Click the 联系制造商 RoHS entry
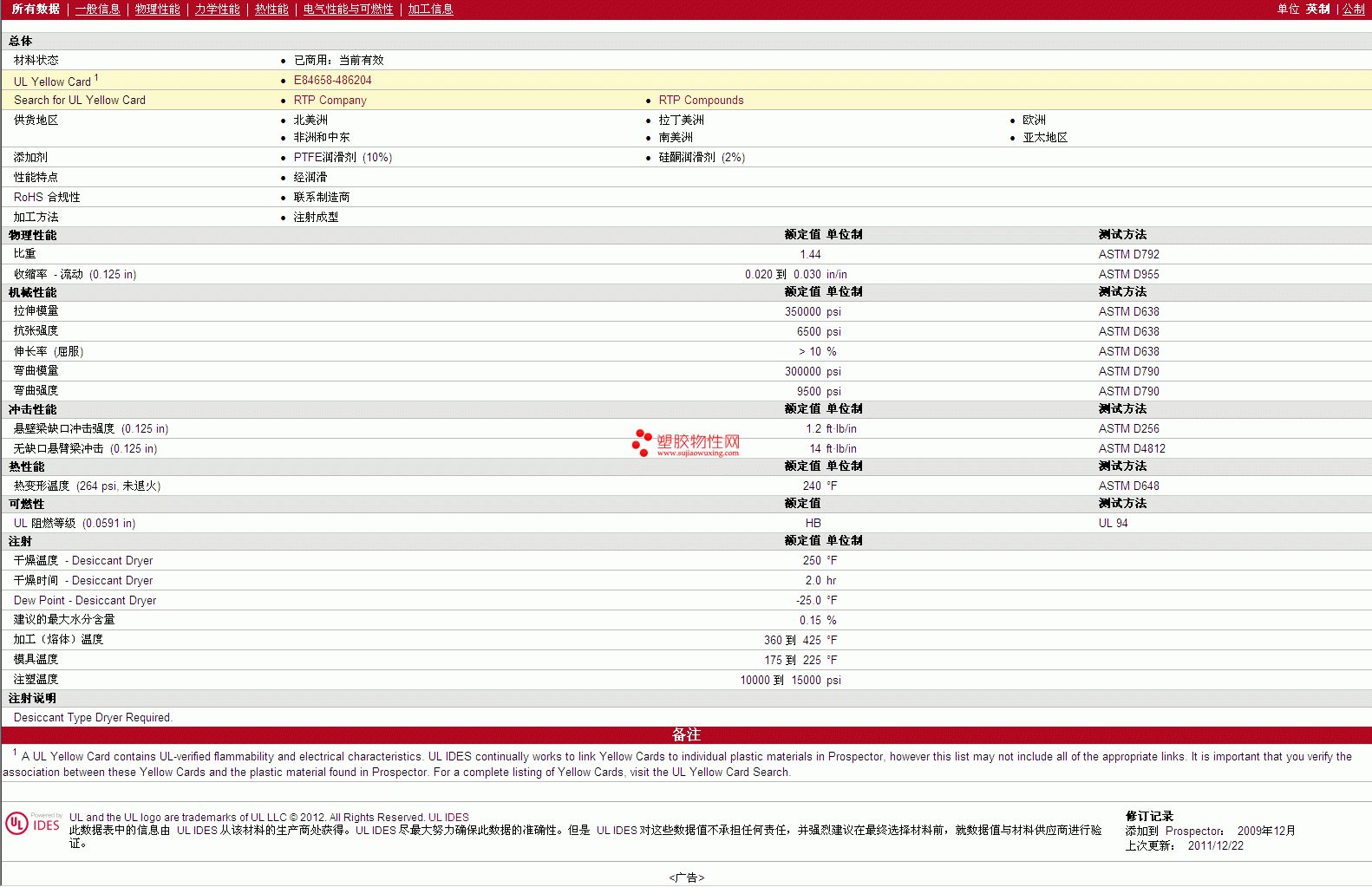The image size is (1372, 887). click(x=322, y=197)
